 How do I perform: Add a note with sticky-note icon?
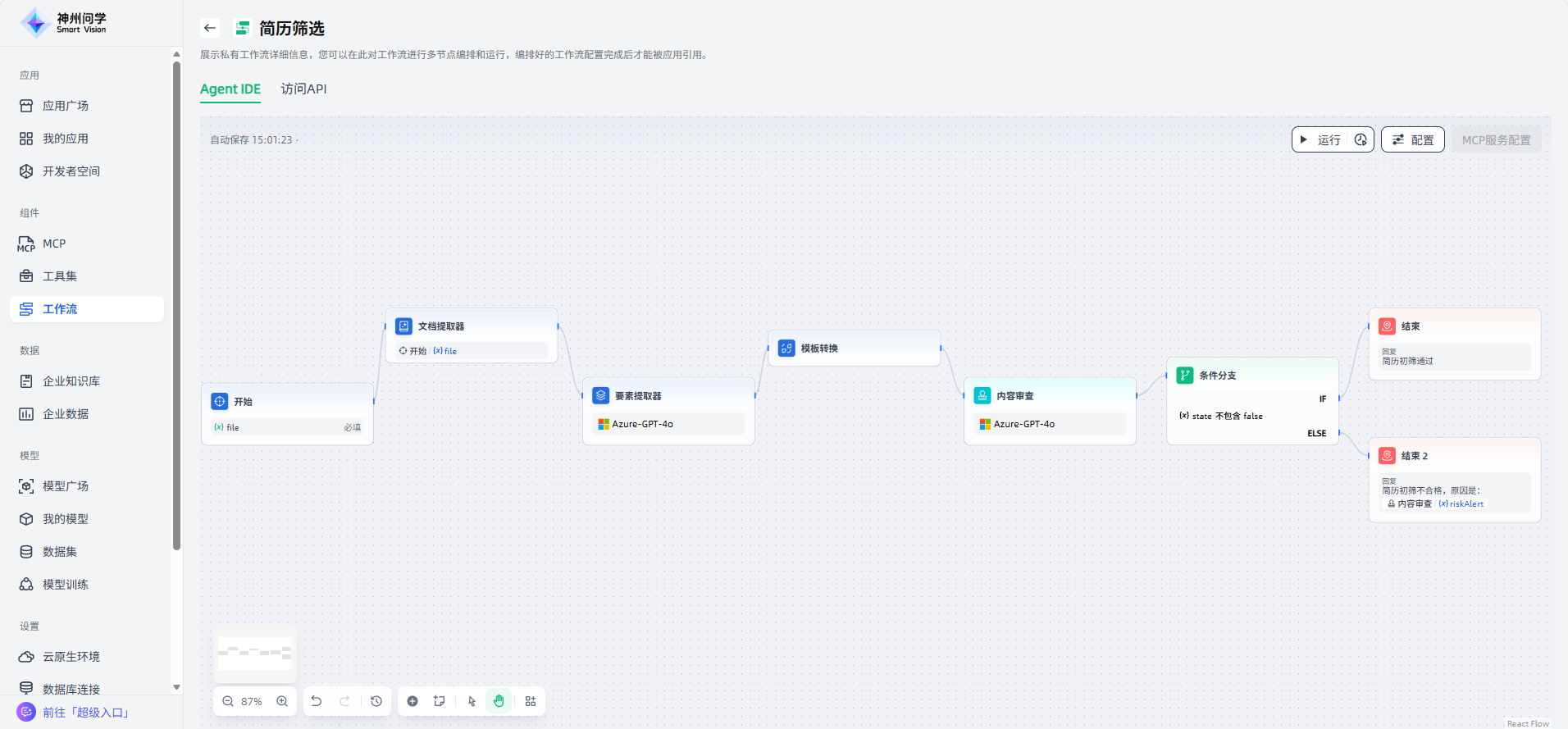[x=440, y=701]
